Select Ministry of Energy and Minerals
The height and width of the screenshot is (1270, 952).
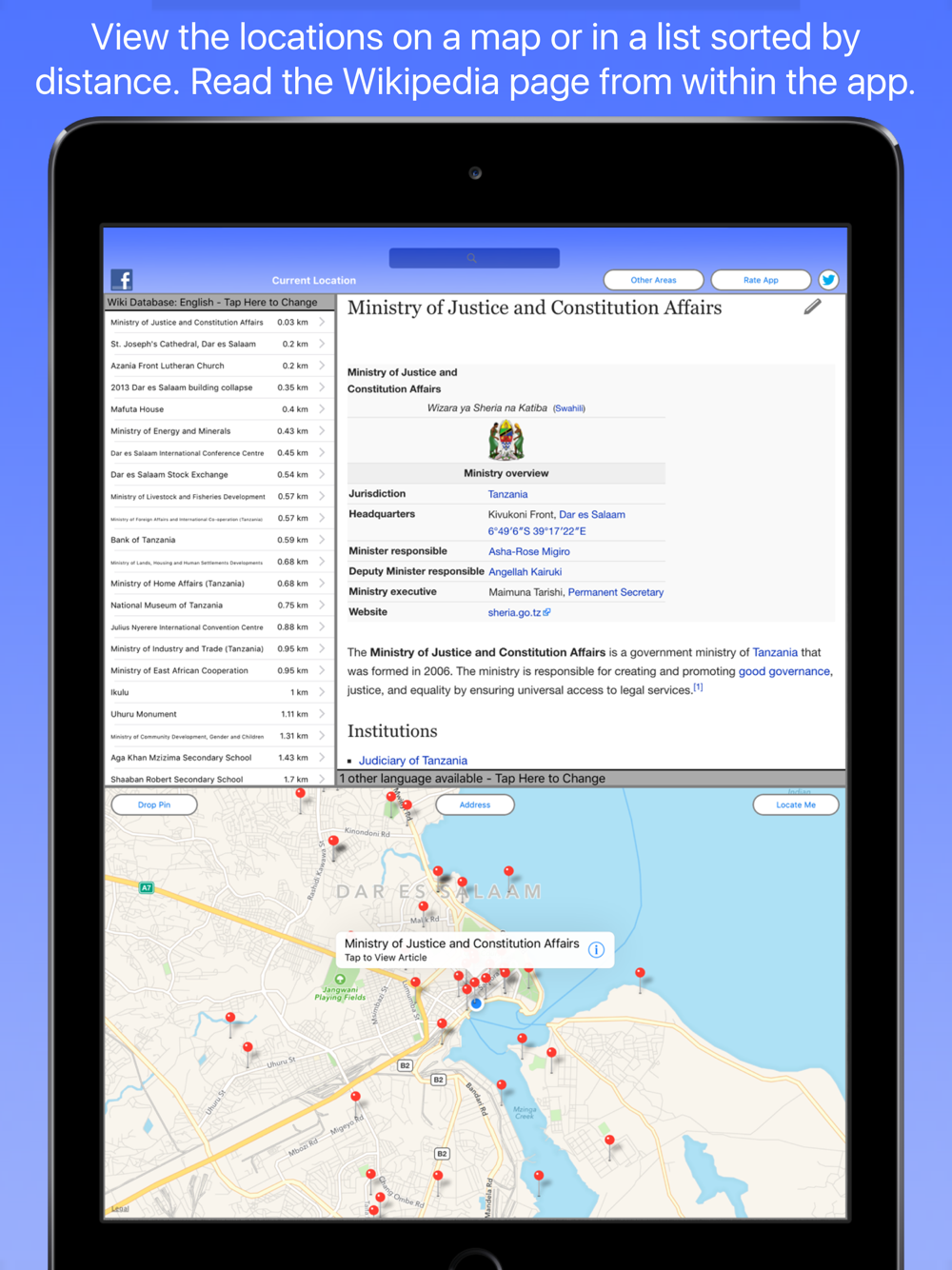point(219,431)
